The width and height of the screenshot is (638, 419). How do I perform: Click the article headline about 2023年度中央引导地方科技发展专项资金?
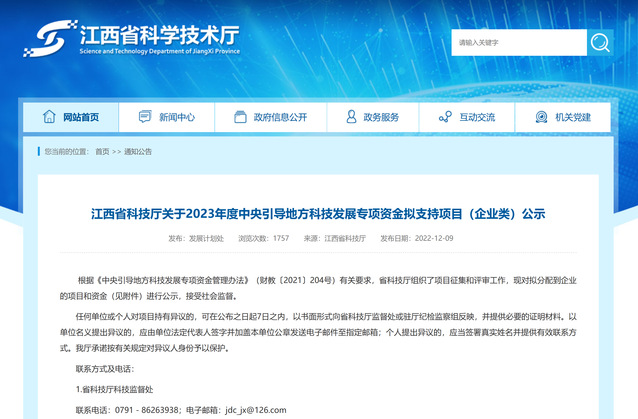(318, 214)
